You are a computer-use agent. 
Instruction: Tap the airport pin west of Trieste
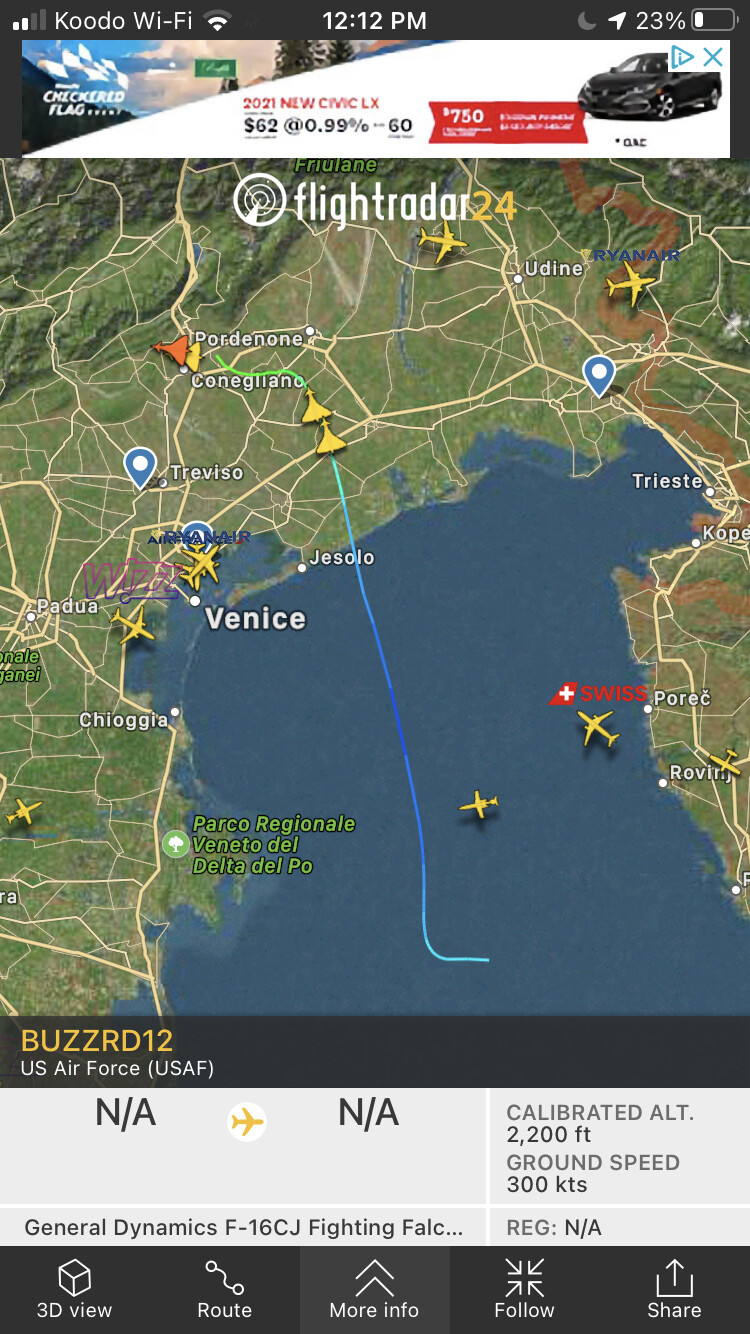pyautogui.click(x=599, y=375)
